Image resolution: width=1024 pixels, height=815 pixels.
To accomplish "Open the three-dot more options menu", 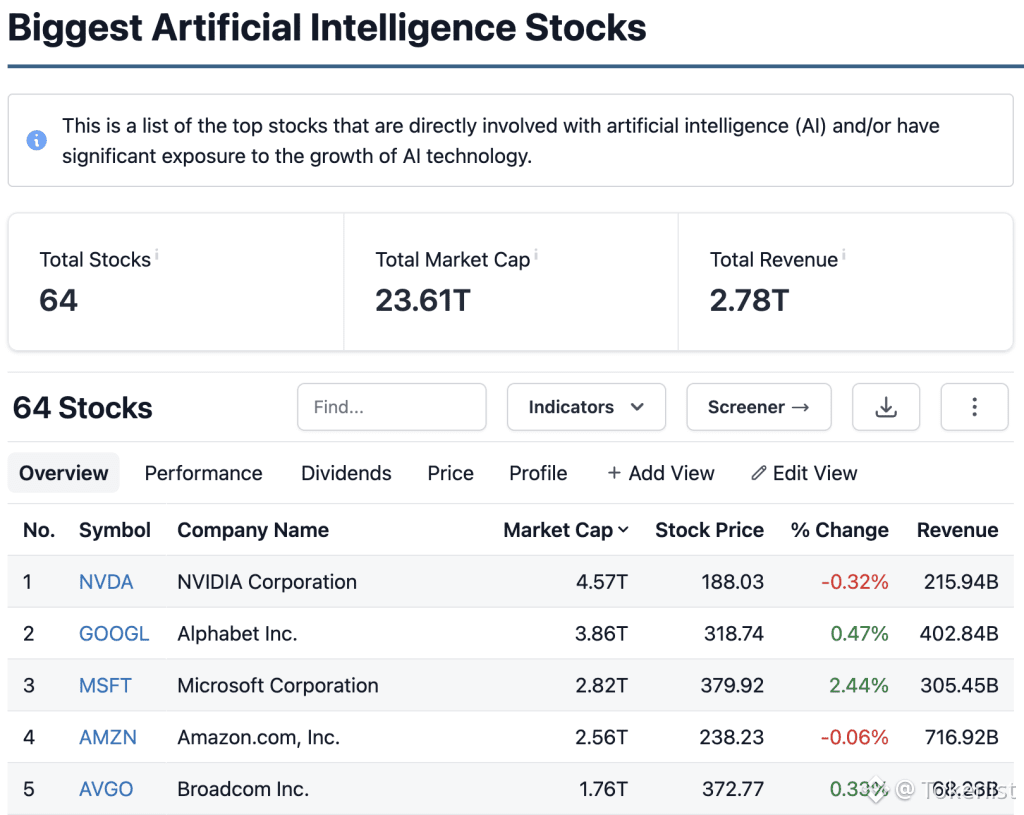I will (974, 407).
